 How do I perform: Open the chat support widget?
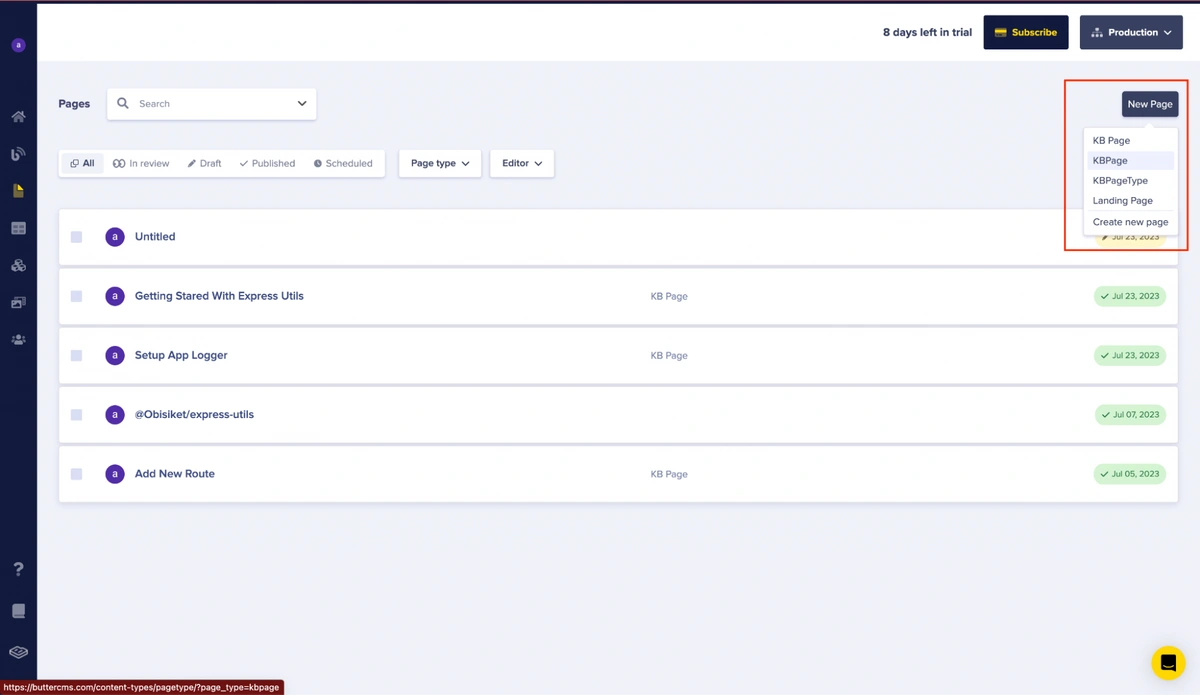tap(1167, 662)
